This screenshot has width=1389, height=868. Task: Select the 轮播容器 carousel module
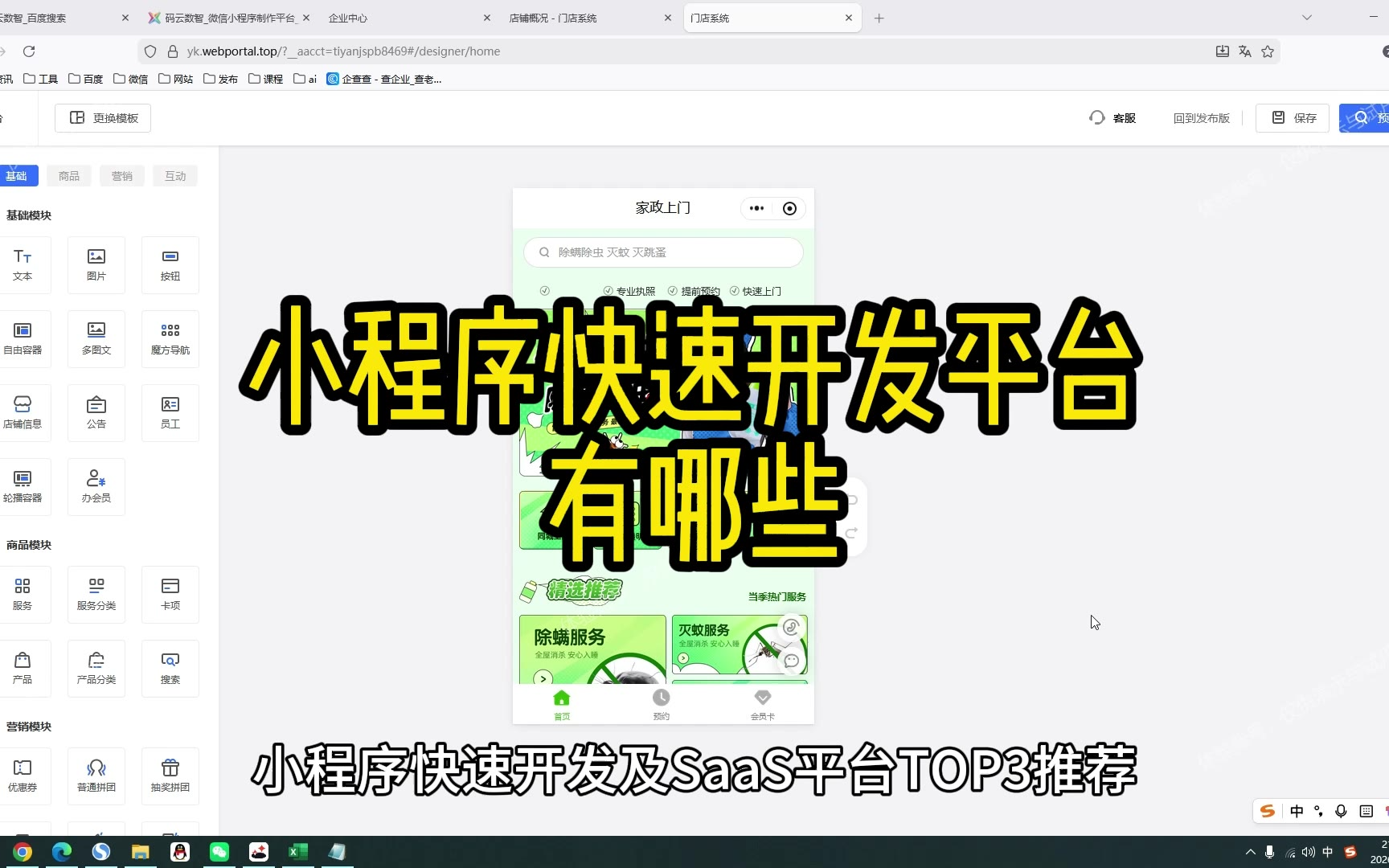[x=23, y=486]
